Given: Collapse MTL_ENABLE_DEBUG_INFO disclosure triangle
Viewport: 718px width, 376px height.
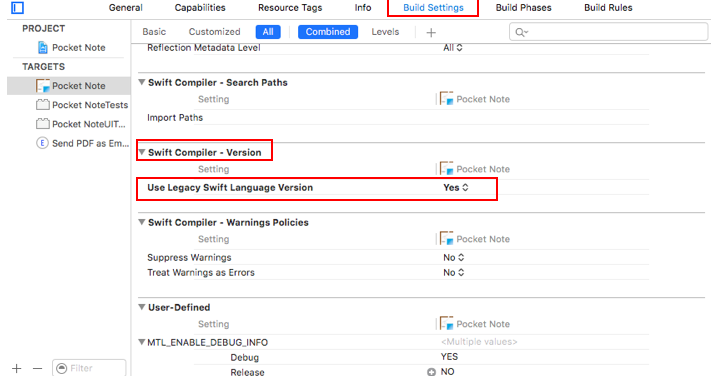Looking at the screenshot, I should coord(142,342).
